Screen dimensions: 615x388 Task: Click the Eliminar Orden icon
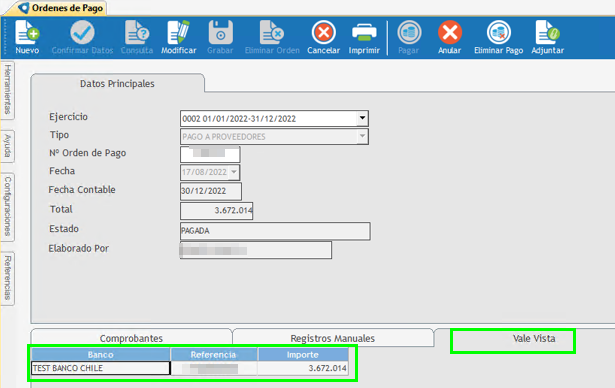pyautogui.click(x=272, y=32)
